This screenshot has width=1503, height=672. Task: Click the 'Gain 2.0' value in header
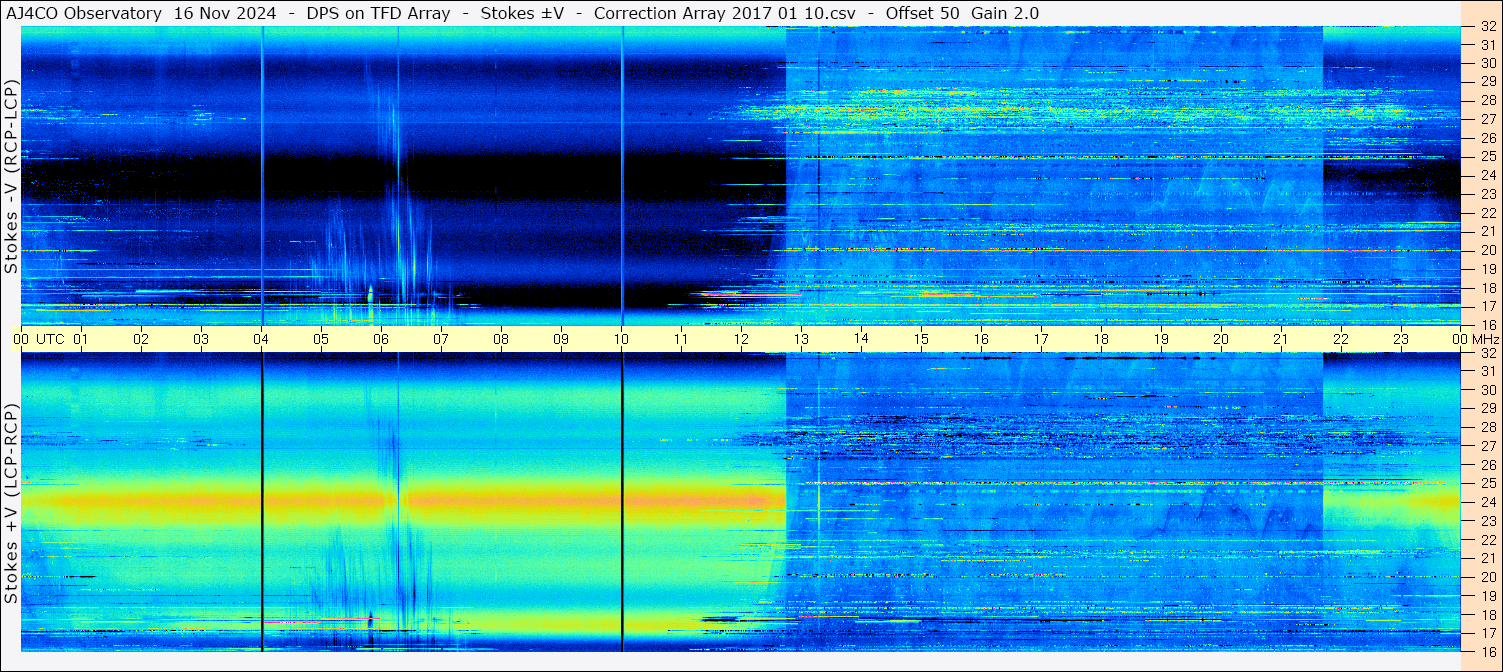coord(1005,13)
